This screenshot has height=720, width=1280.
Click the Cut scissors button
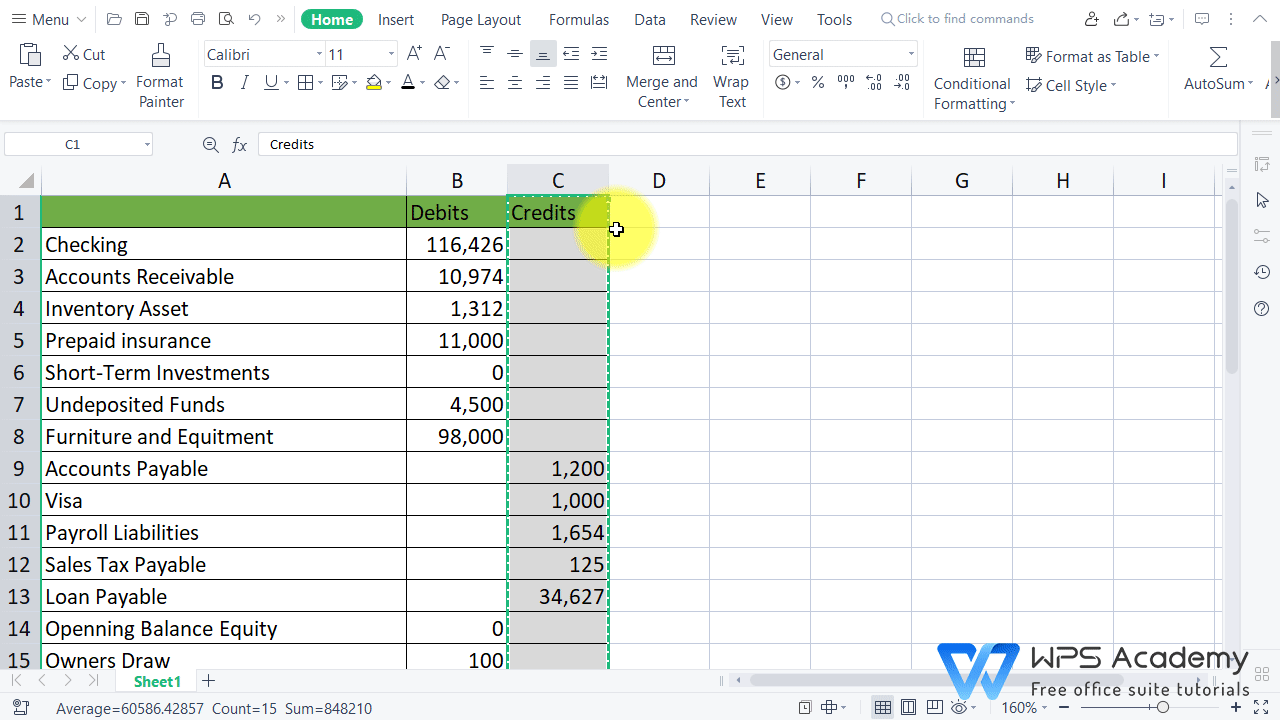(84, 54)
